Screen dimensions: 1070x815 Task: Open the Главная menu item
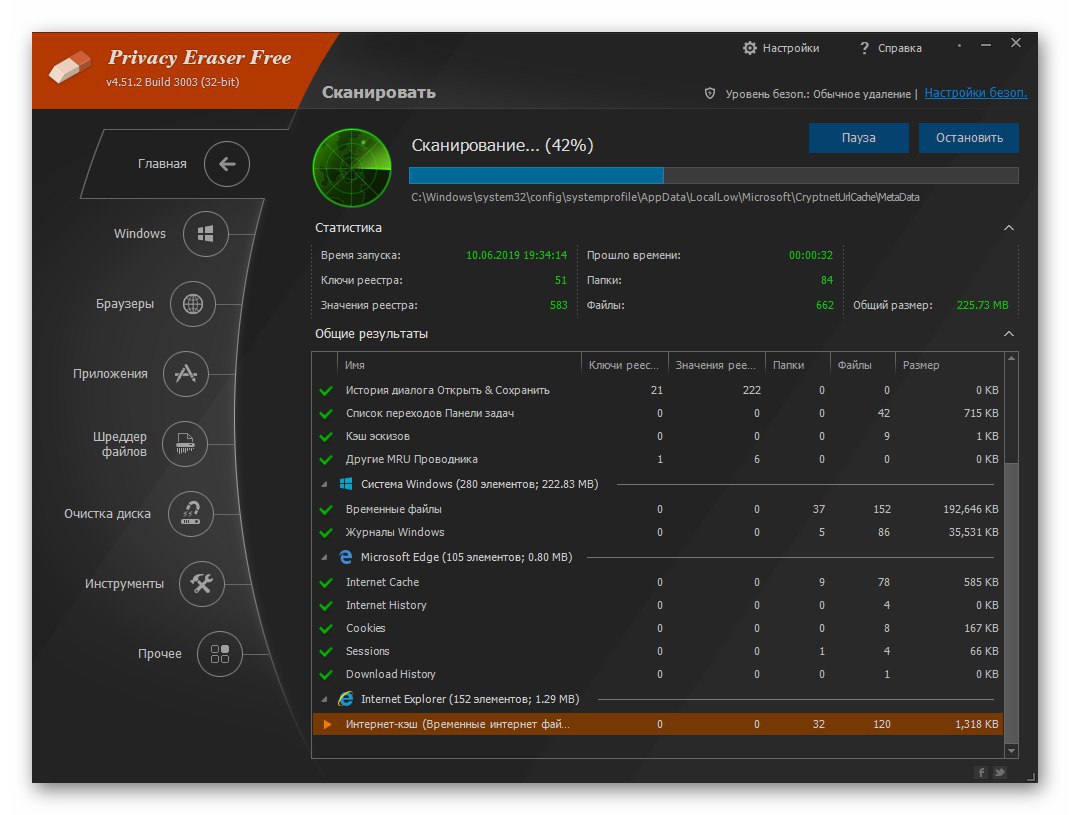pyautogui.click(x=162, y=164)
